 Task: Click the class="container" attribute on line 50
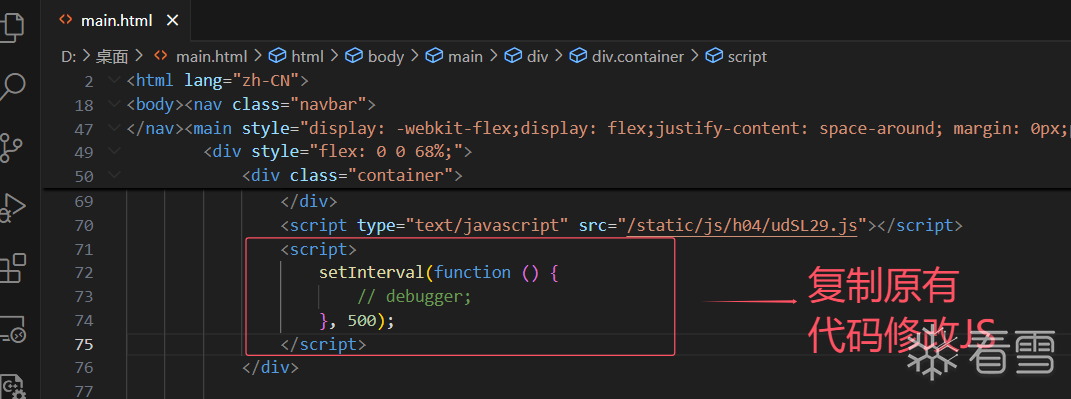point(372,176)
